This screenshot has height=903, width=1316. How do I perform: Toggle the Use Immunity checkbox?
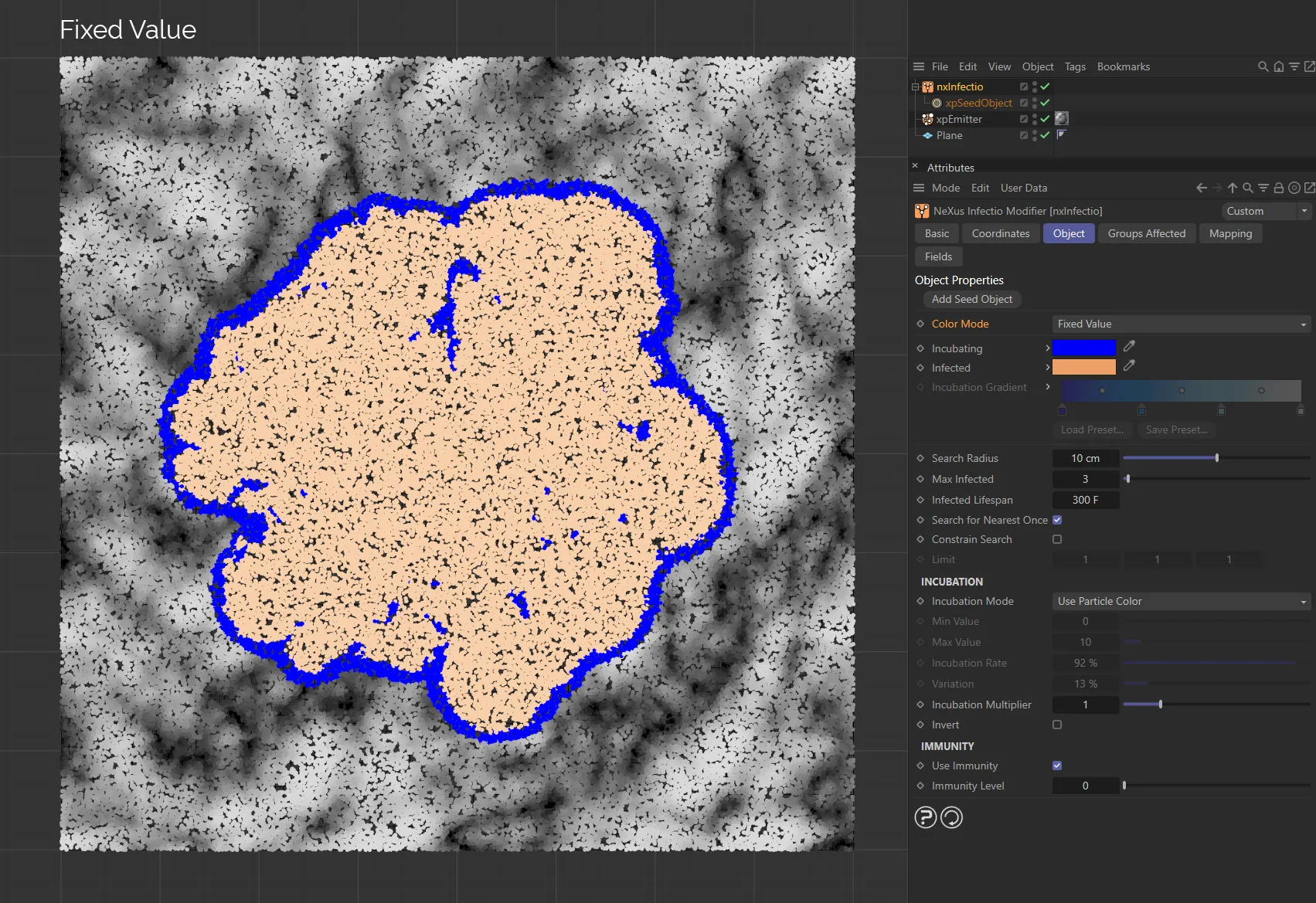1057,766
